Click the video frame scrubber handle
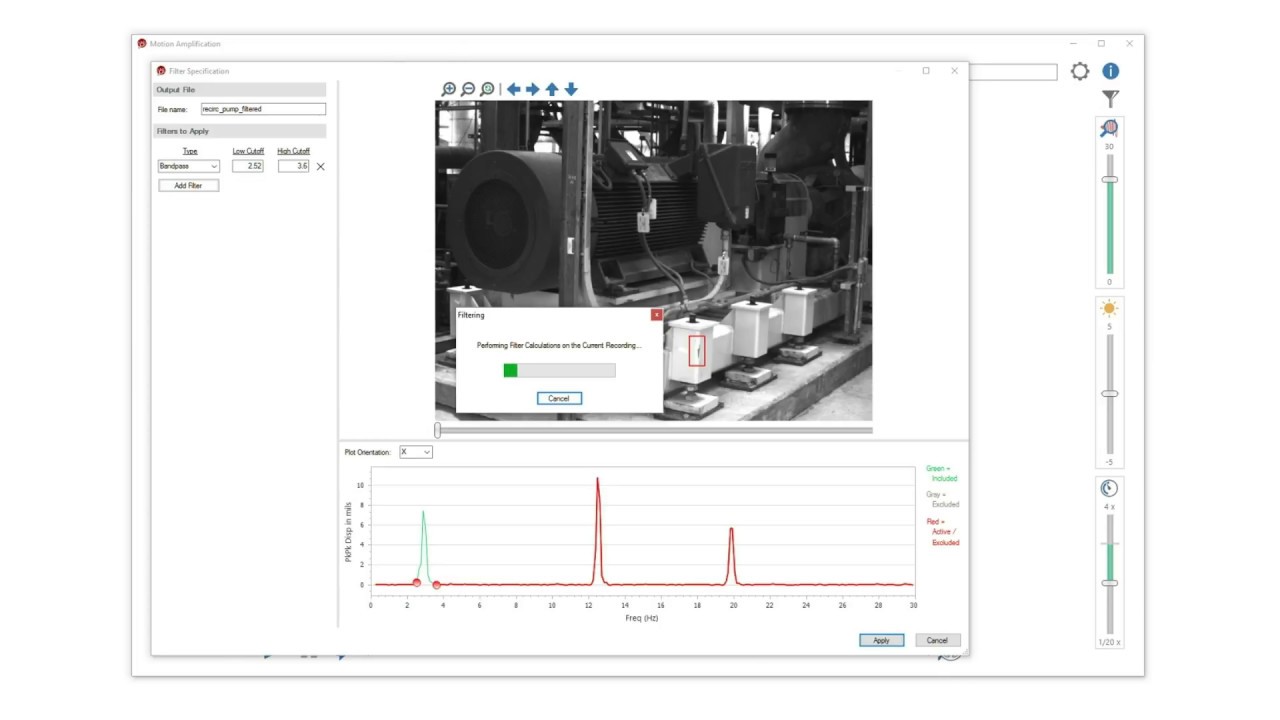 [x=437, y=430]
